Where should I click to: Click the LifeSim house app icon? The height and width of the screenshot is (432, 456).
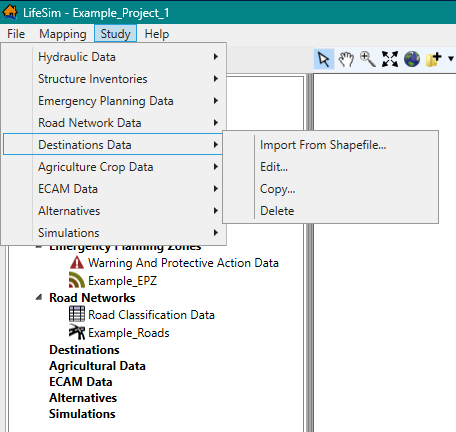(x=10, y=12)
